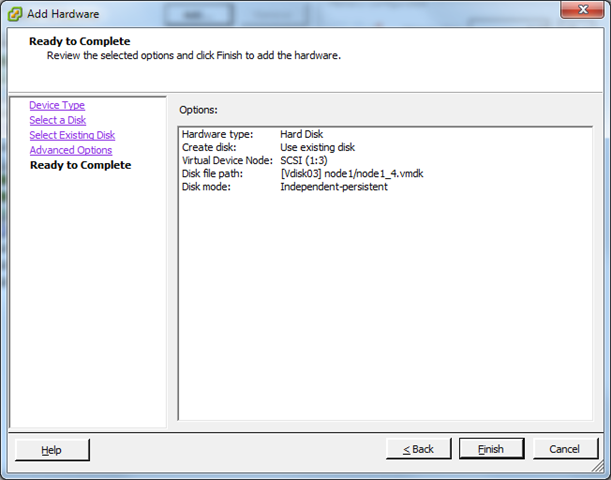
Task: Select the Virtual Device Node row
Action: click(227, 160)
